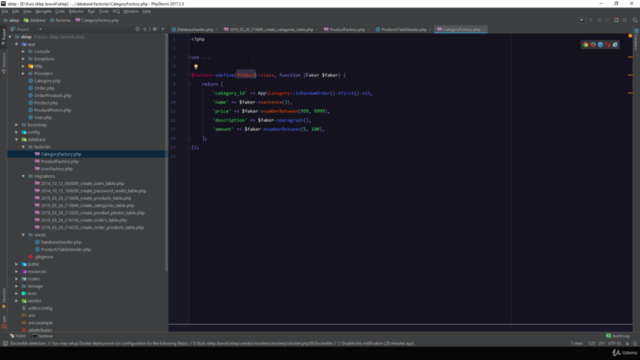Toggle tool windows icon in status bar corner
640x360 pixels.
5,343
